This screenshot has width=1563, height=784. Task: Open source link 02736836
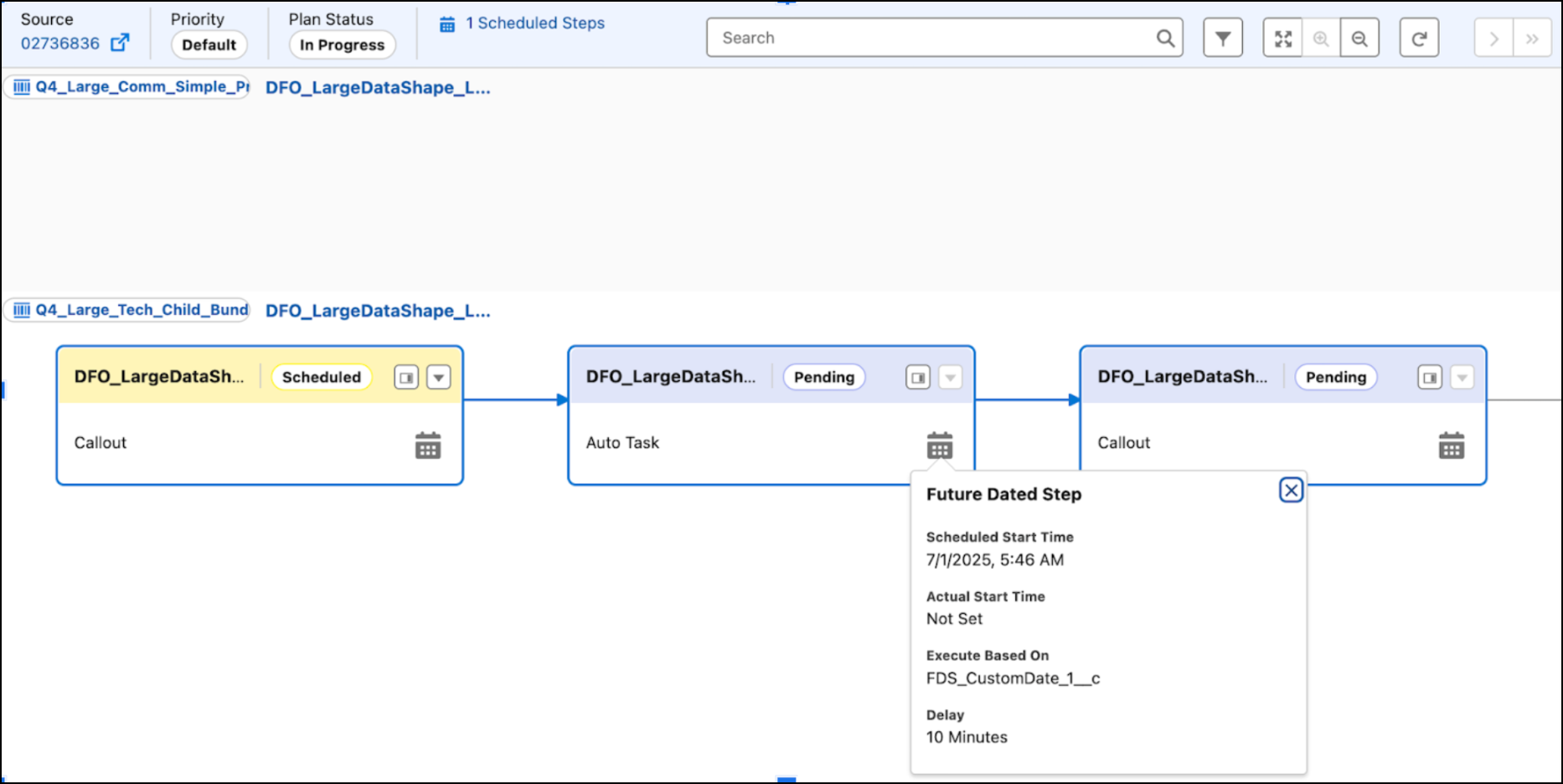60,44
